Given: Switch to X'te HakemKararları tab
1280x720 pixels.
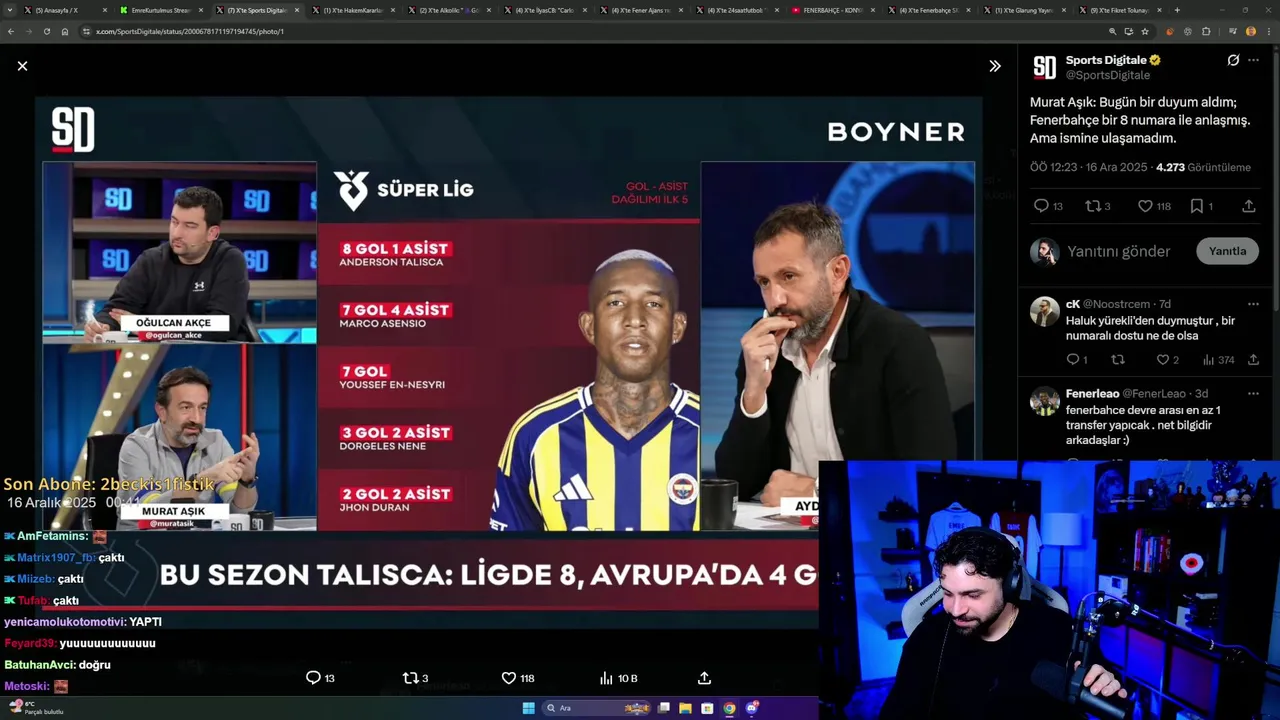Looking at the screenshot, I should [352, 10].
